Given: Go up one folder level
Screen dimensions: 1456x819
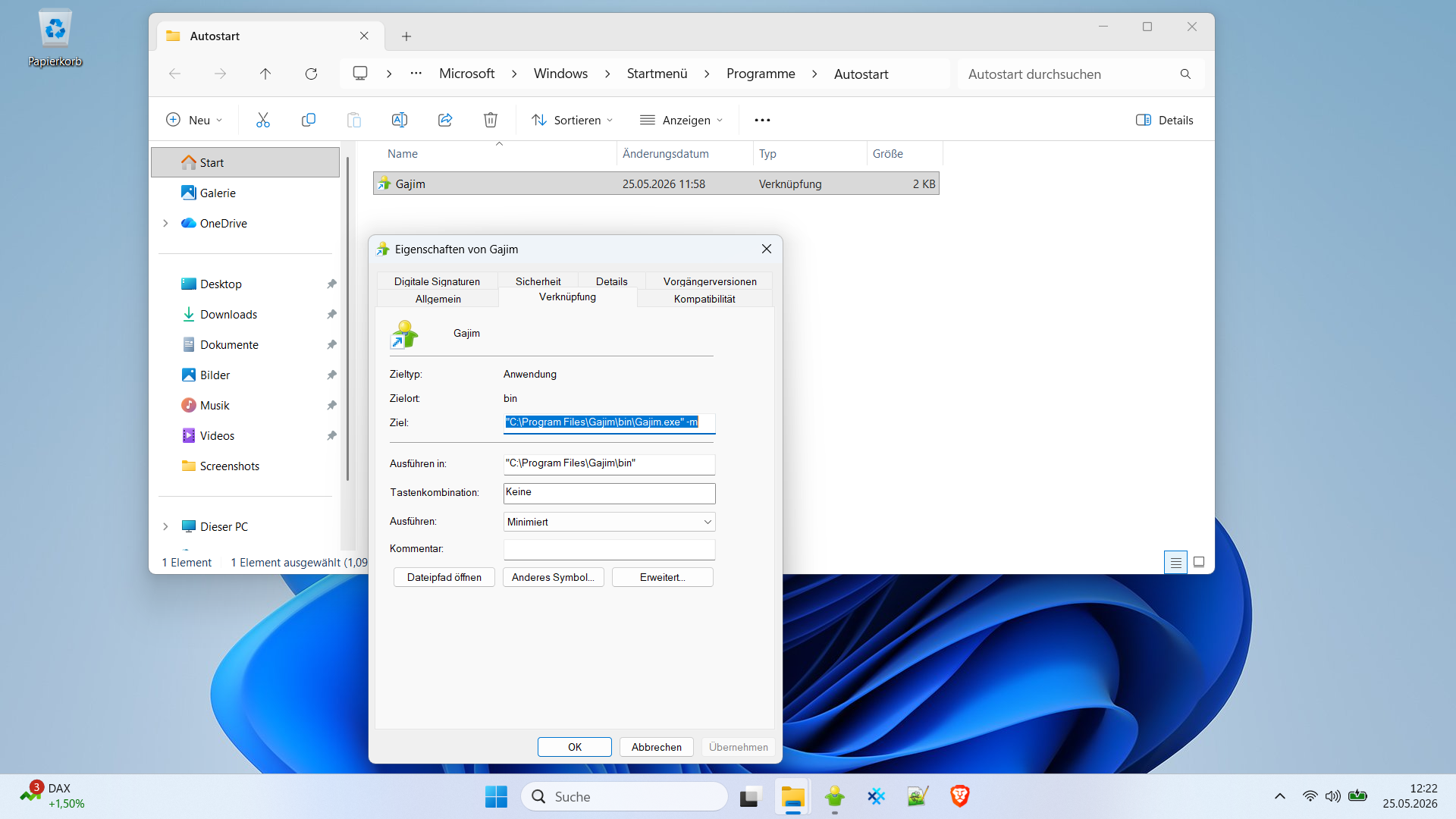Looking at the screenshot, I should pyautogui.click(x=265, y=74).
